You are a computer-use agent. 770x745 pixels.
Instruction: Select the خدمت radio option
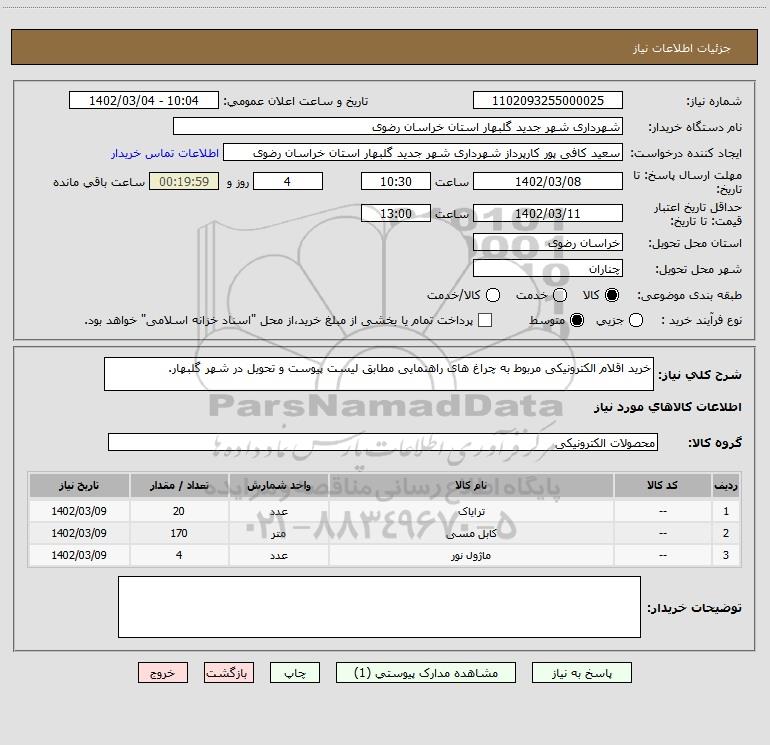tap(559, 296)
